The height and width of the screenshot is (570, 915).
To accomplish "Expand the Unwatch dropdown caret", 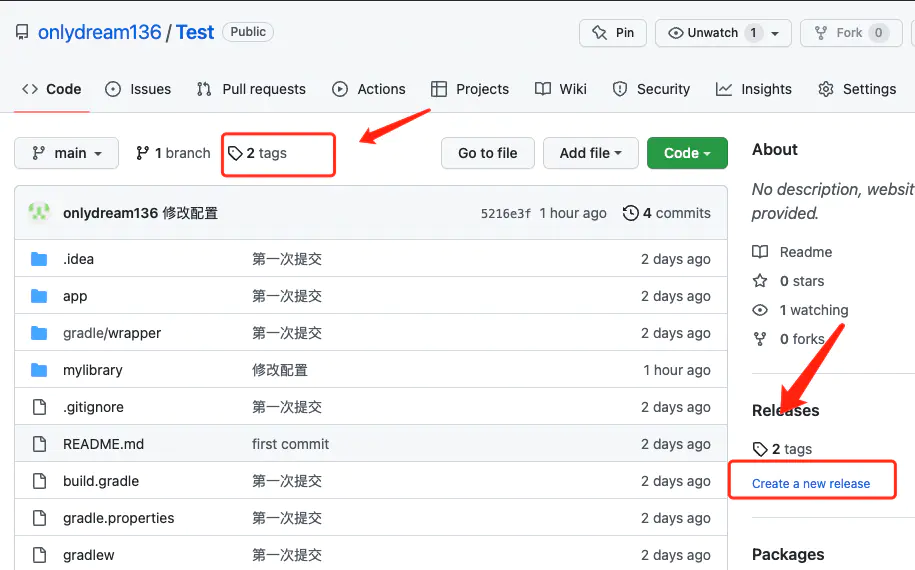I will point(775,33).
